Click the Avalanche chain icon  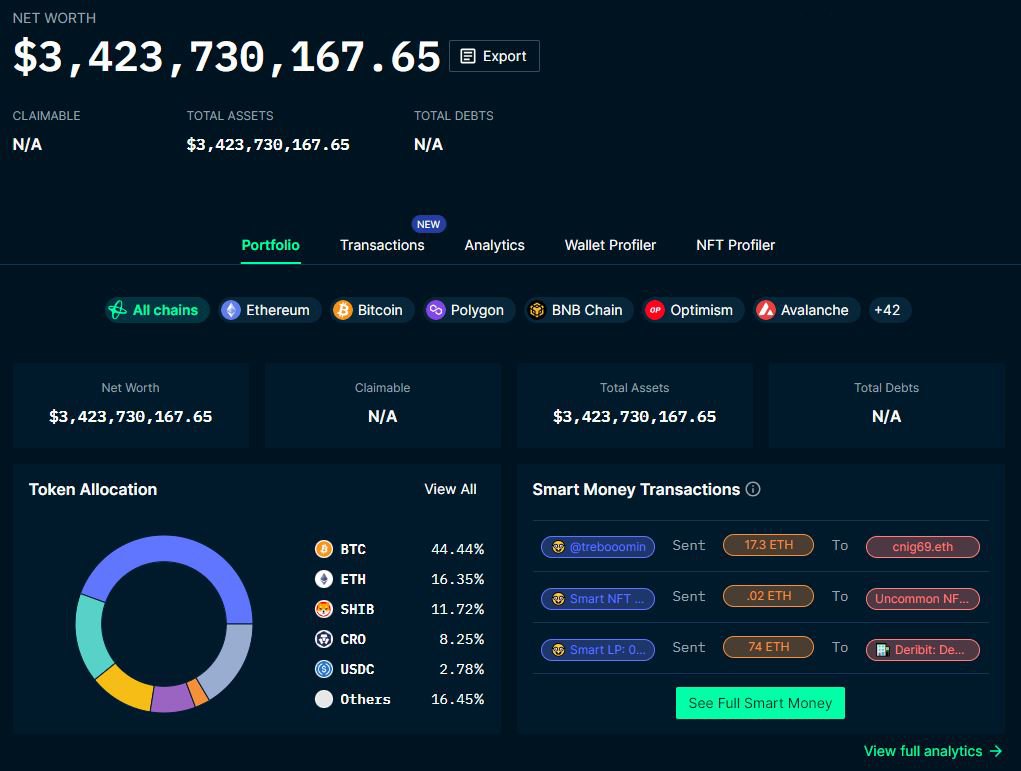[764, 310]
